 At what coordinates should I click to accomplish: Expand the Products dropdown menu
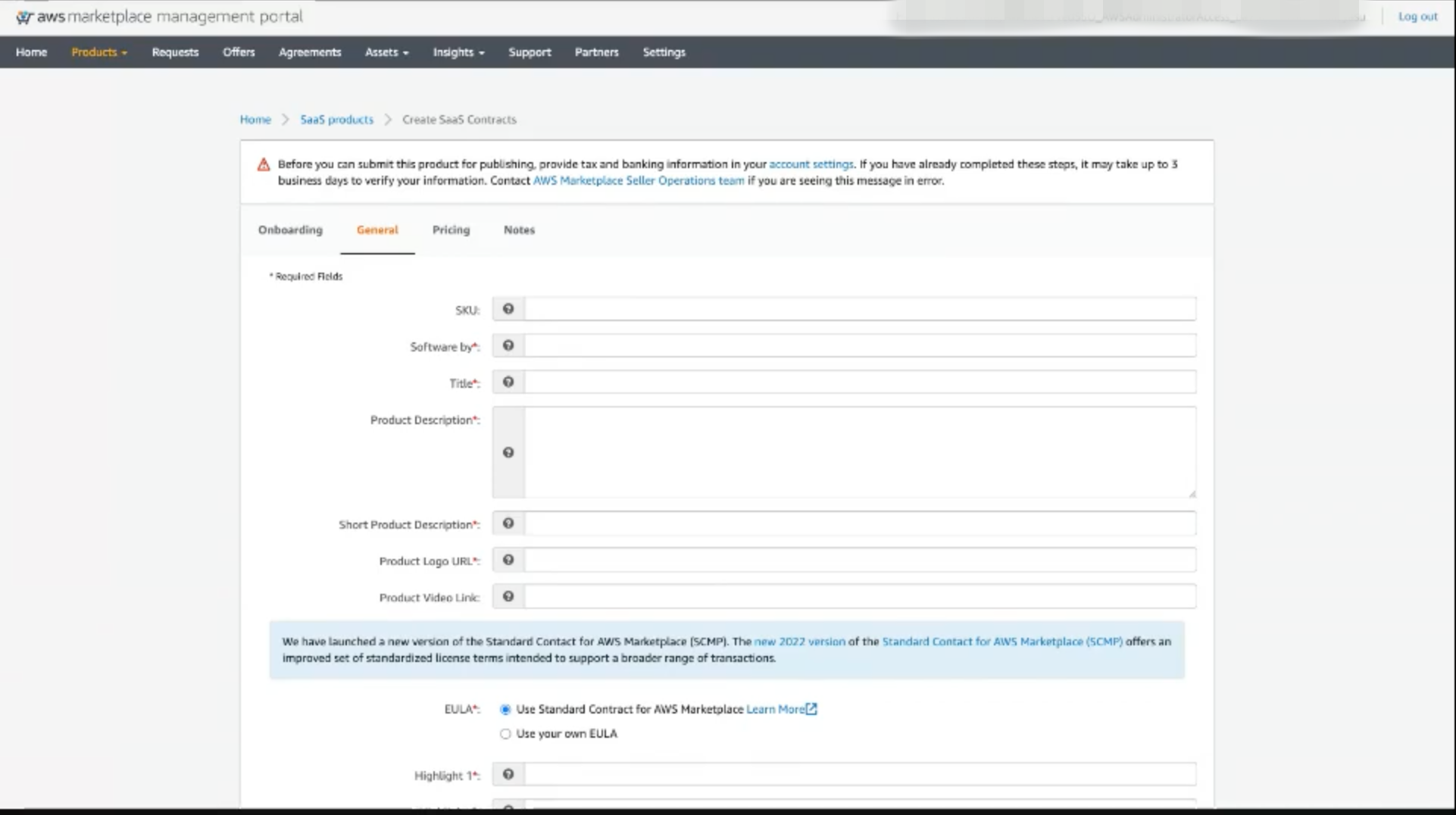(99, 52)
